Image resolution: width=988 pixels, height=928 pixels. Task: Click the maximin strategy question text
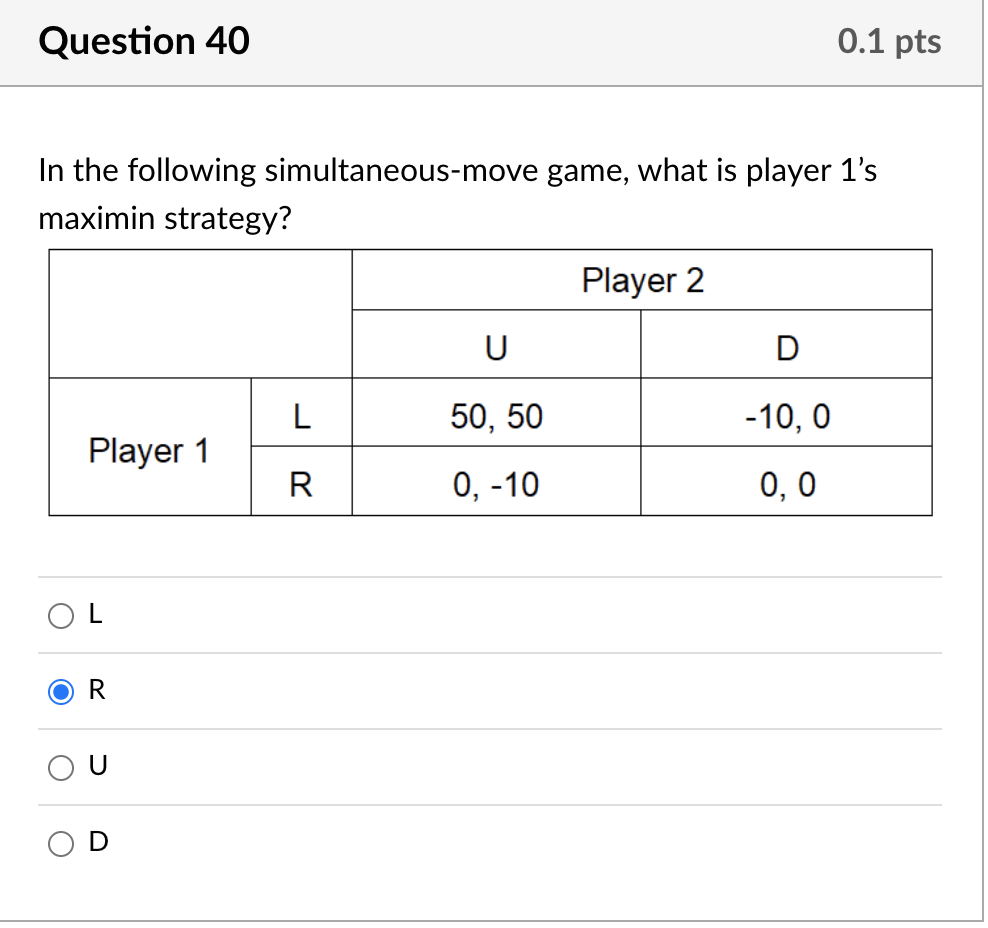coord(457,194)
